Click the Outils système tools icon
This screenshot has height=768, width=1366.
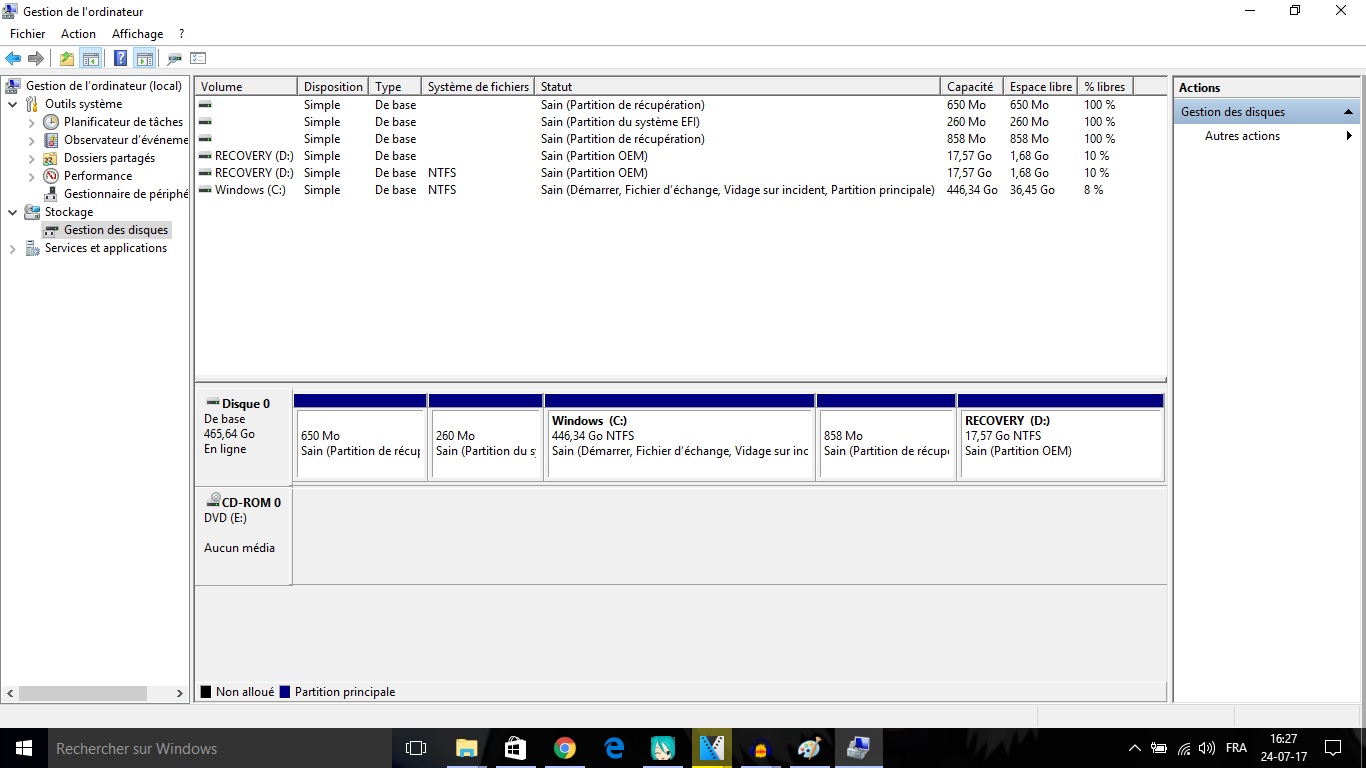[32, 104]
